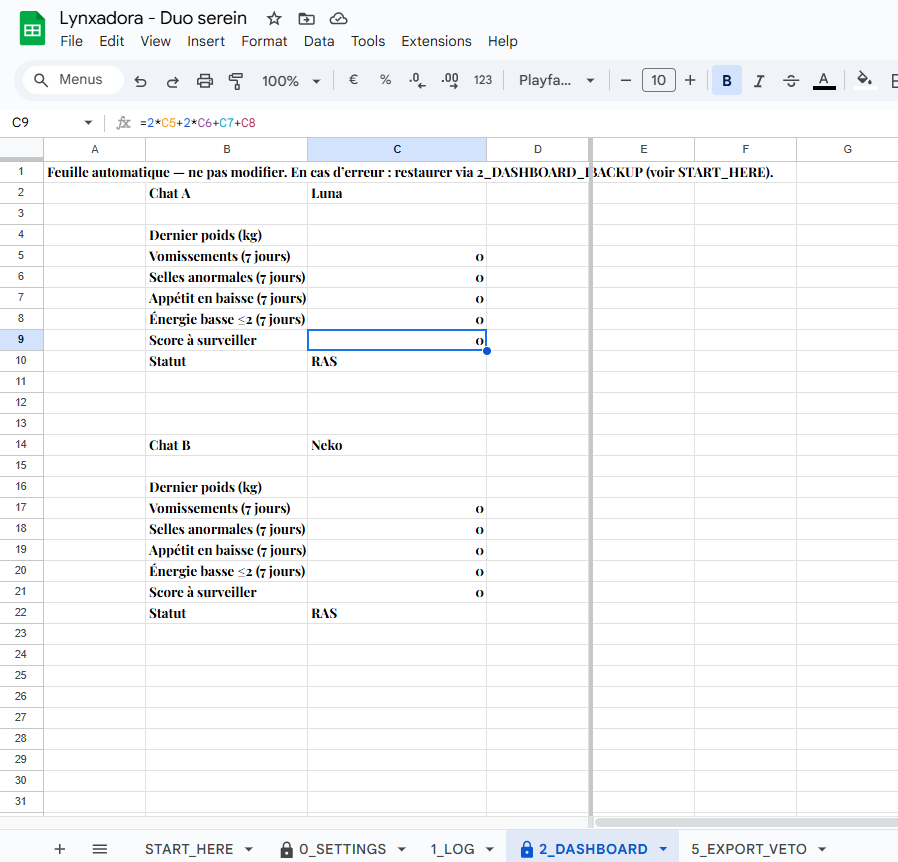Format selection as currency

pyautogui.click(x=353, y=80)
